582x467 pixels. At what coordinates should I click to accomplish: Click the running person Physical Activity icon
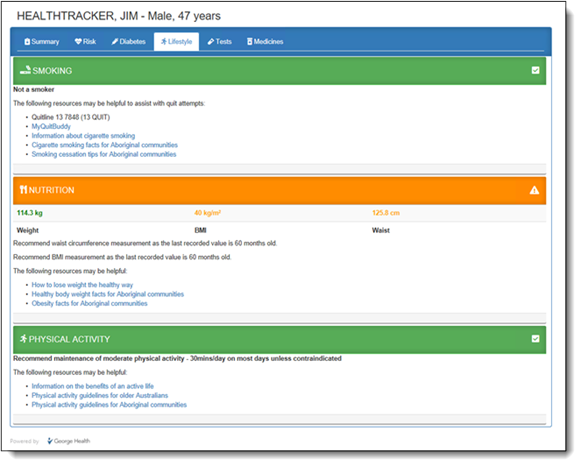pos(24,339)
